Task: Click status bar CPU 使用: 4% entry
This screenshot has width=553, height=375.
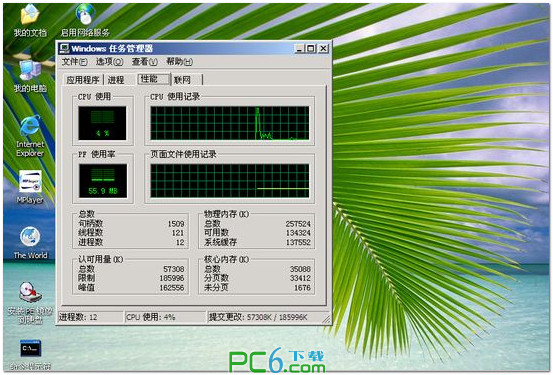Action: pos(165,317)
